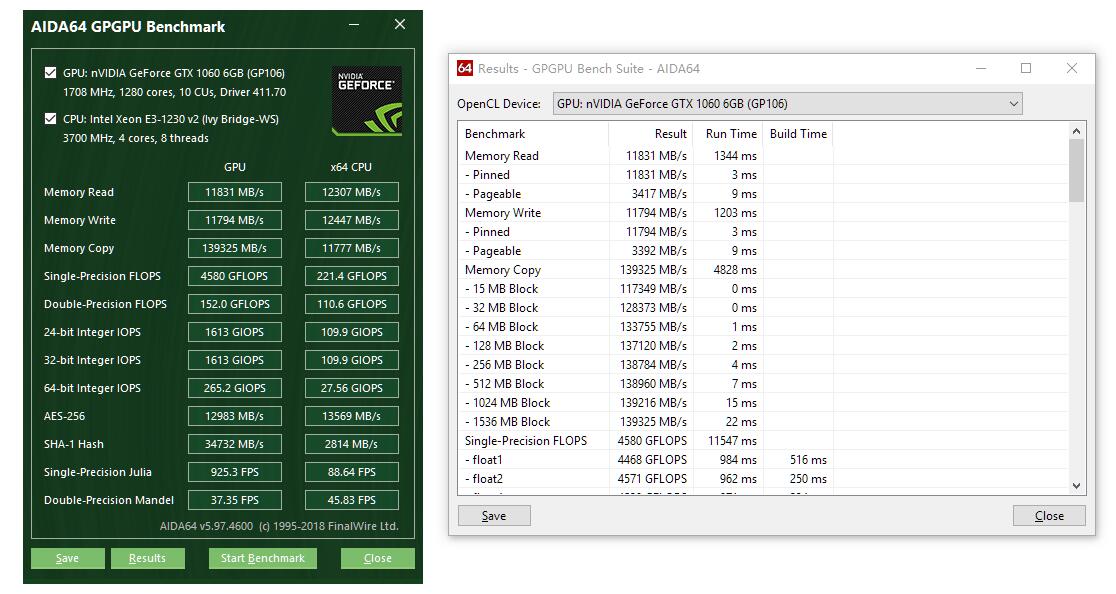1116x594 pixels.
Task: Maximize the Results GPGPU Bench Suite window
Action: click(1026, 68)
